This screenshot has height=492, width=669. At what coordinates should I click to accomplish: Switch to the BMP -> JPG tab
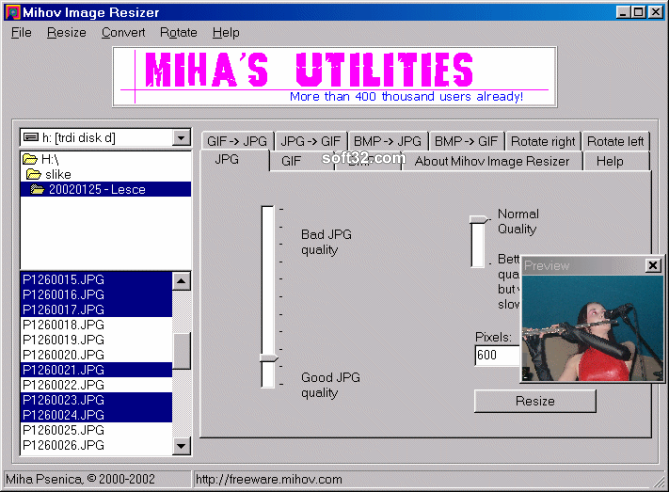[x=387, y=141]
